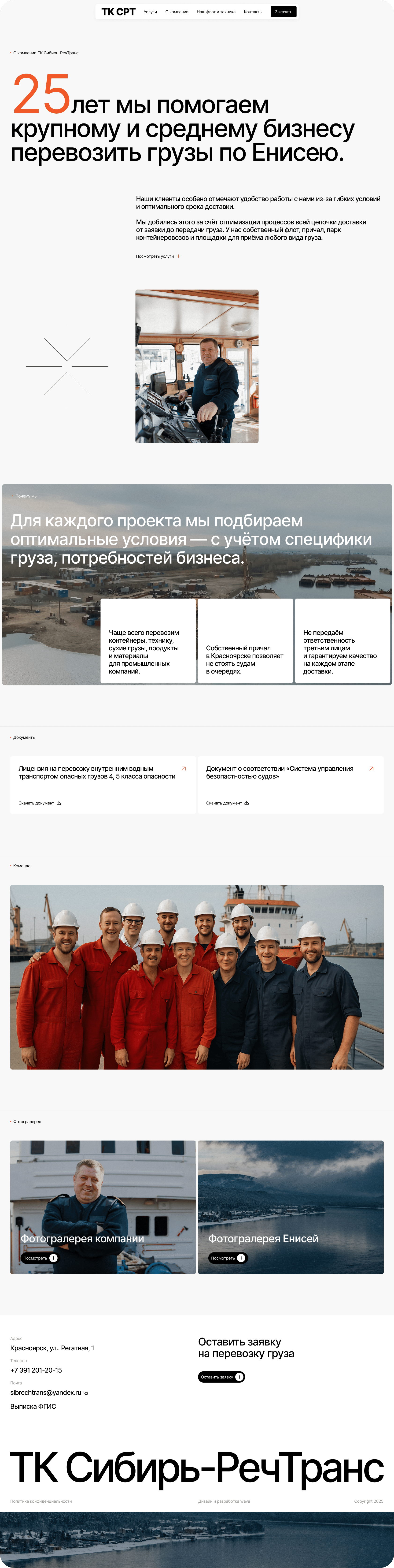Viewport: 394px width, 1568px height.
Task: Navigate to Контакты in the header
Action: [x=253, y=11]
